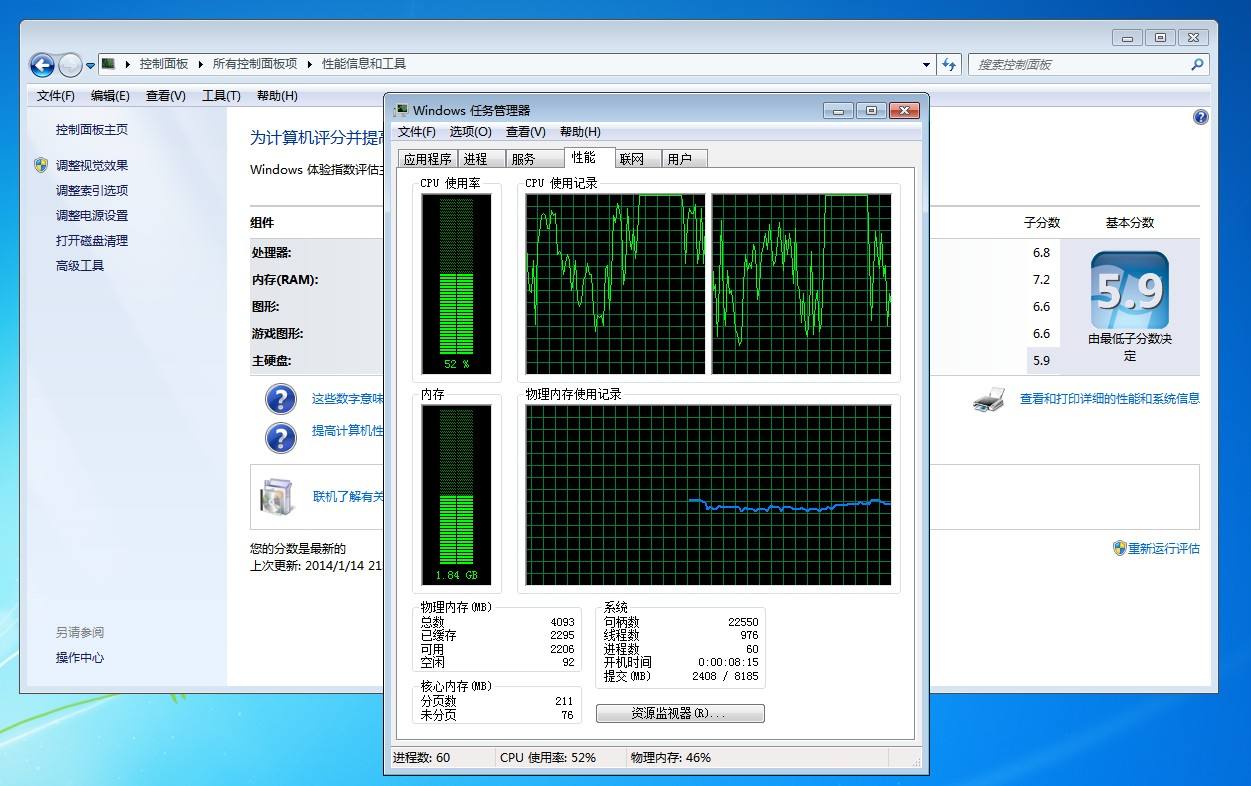Click the address bar folder icon
This screenshot has height=786, width=1251.
(108, 64)
